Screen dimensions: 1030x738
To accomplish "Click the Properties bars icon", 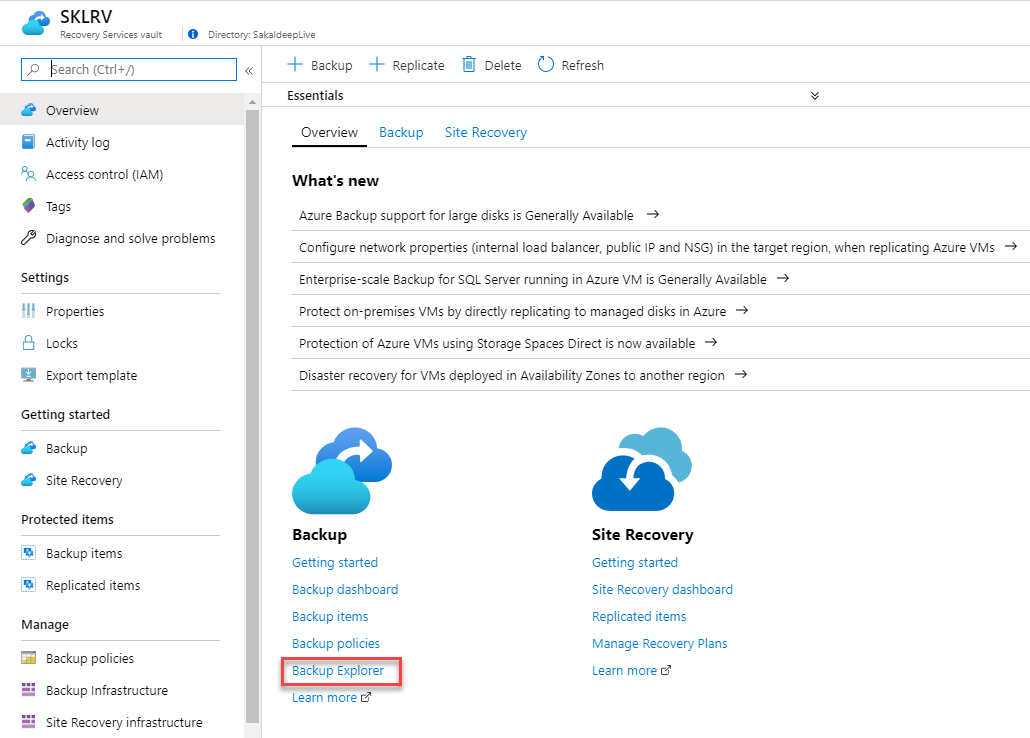I will [28, 311].
